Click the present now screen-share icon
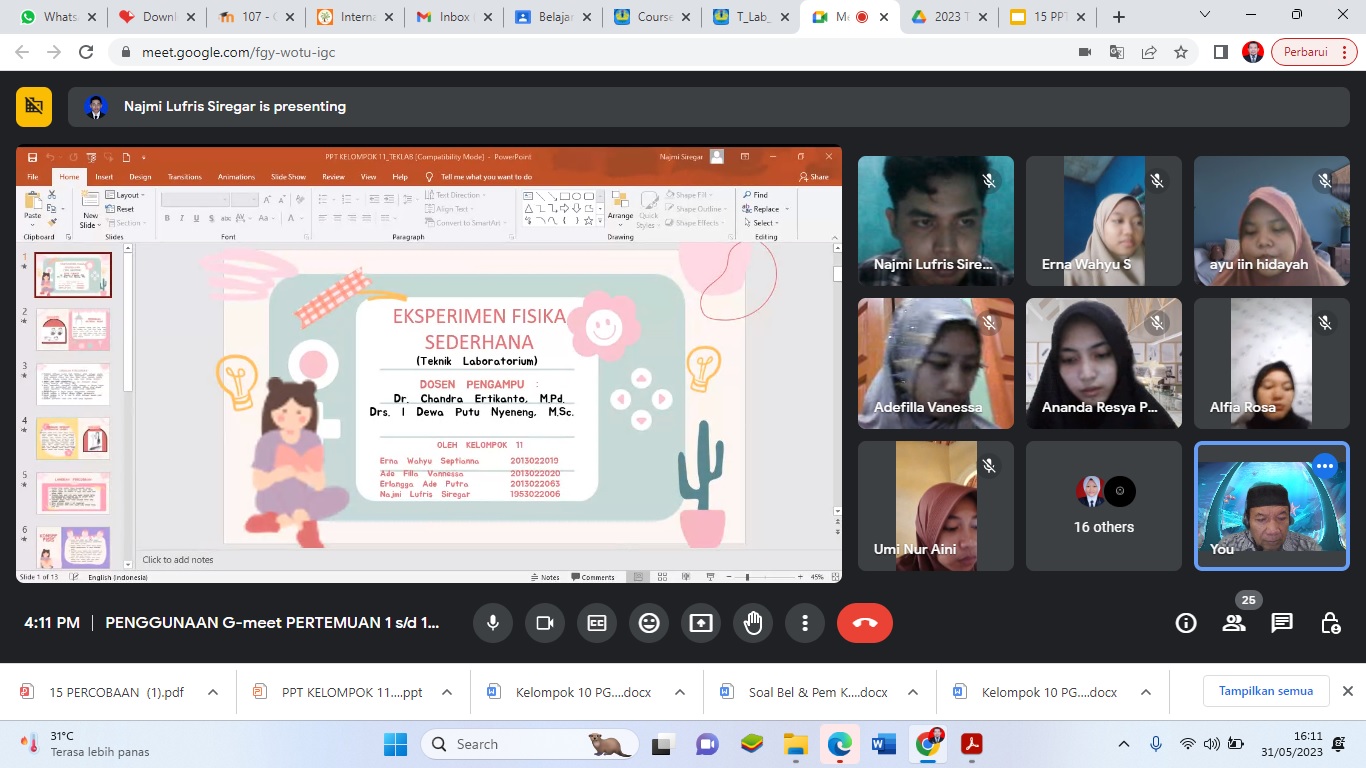1366x768 pixels. [x=701, y=623]
